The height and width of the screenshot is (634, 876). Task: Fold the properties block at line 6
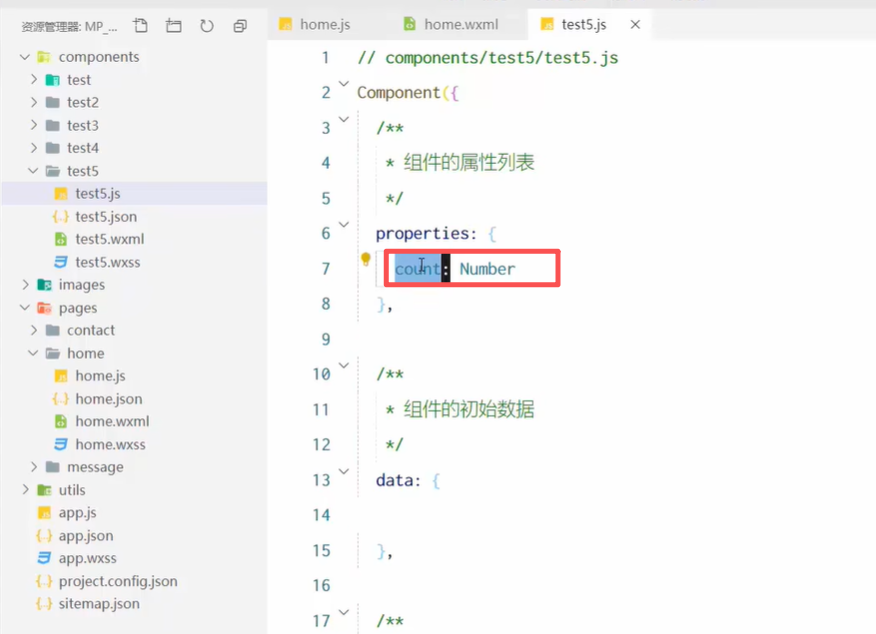coord(344,225)
